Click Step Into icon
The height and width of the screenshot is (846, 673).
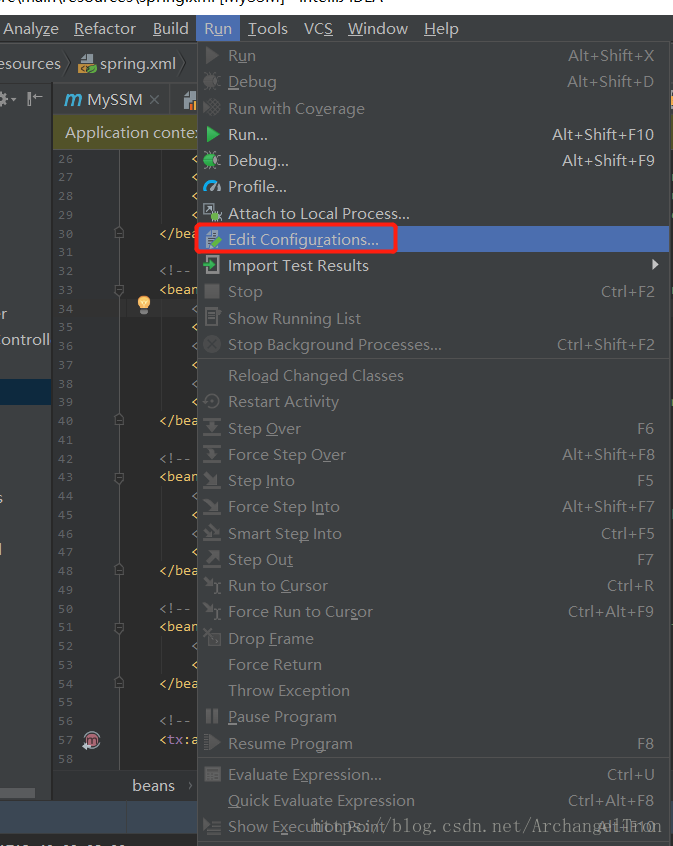pyautogui.click(x=212, y=480)
